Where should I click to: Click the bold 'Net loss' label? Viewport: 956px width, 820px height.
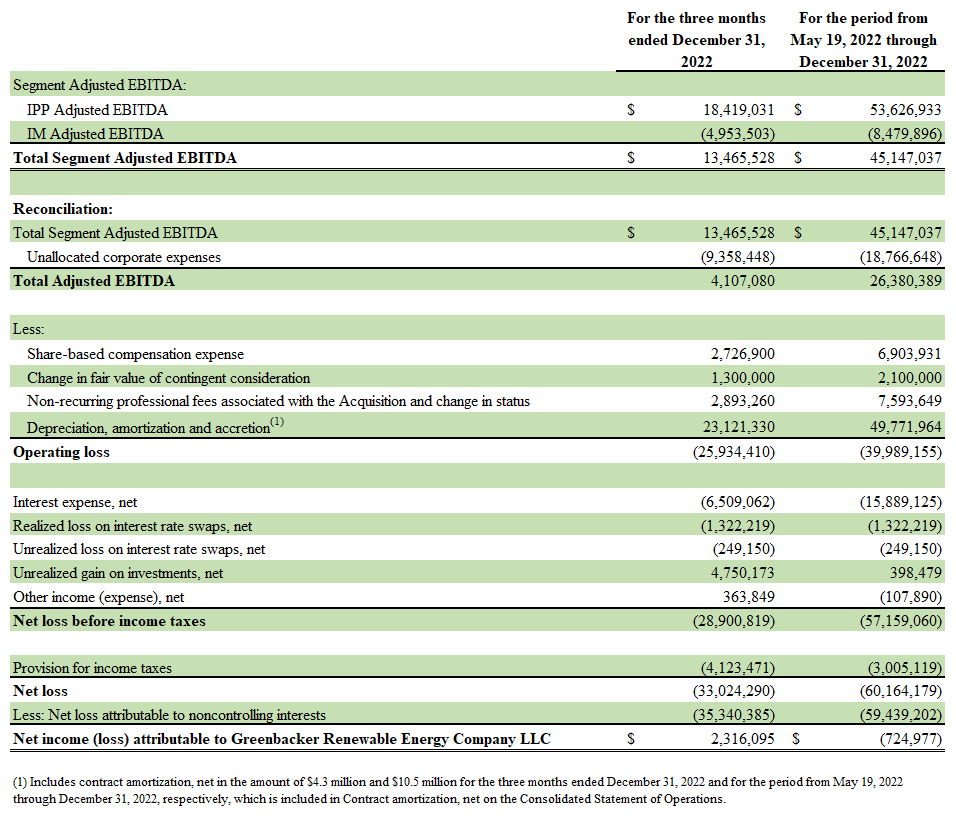[x=41, y=691]
